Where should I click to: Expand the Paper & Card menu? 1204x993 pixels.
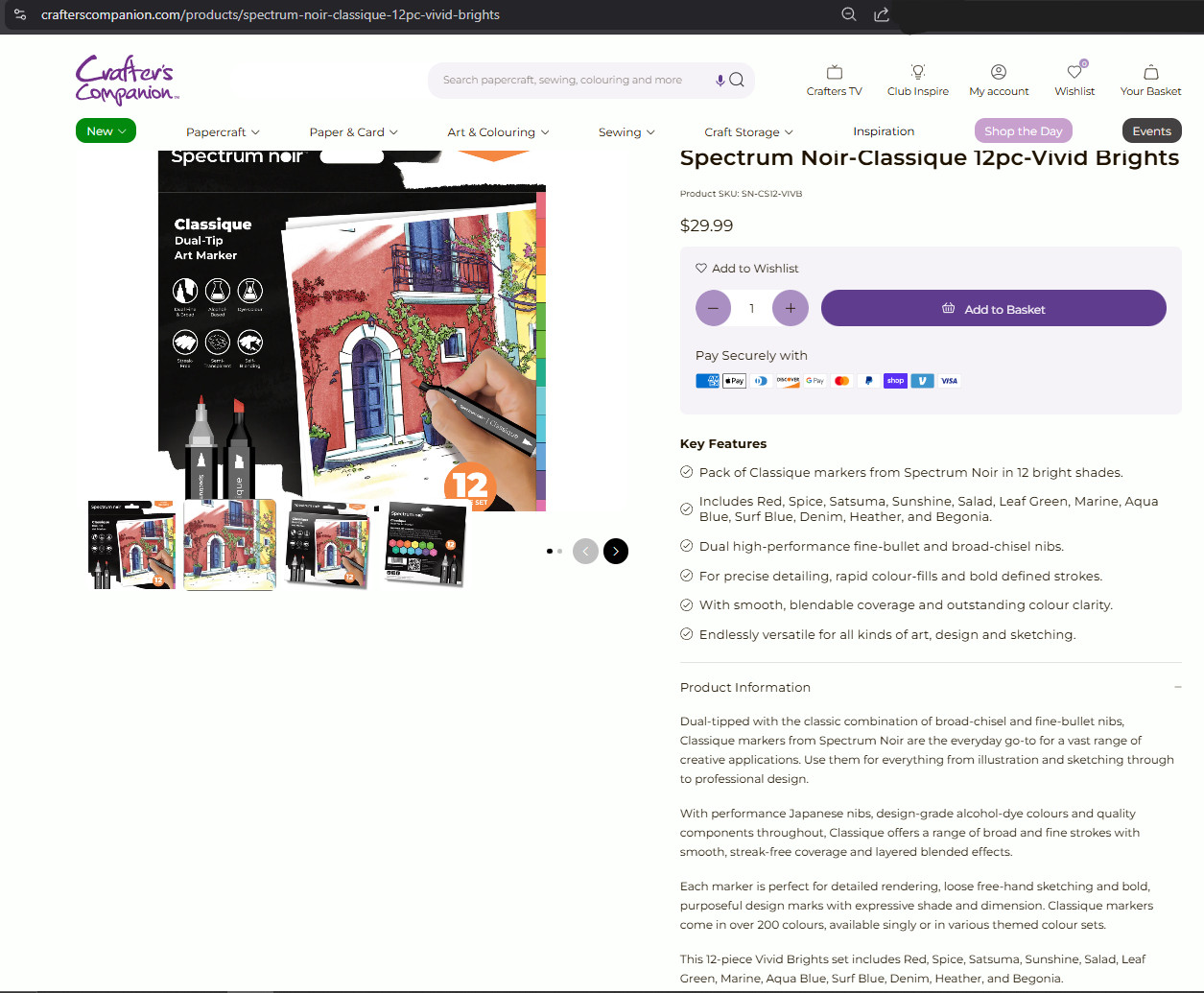(353, 131)
